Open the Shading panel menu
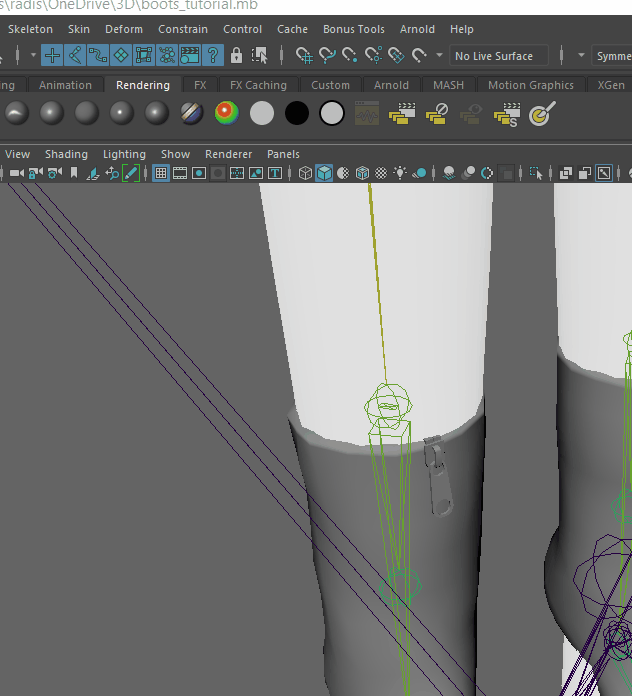Screen dimensions: 632x696 (66, 154)
